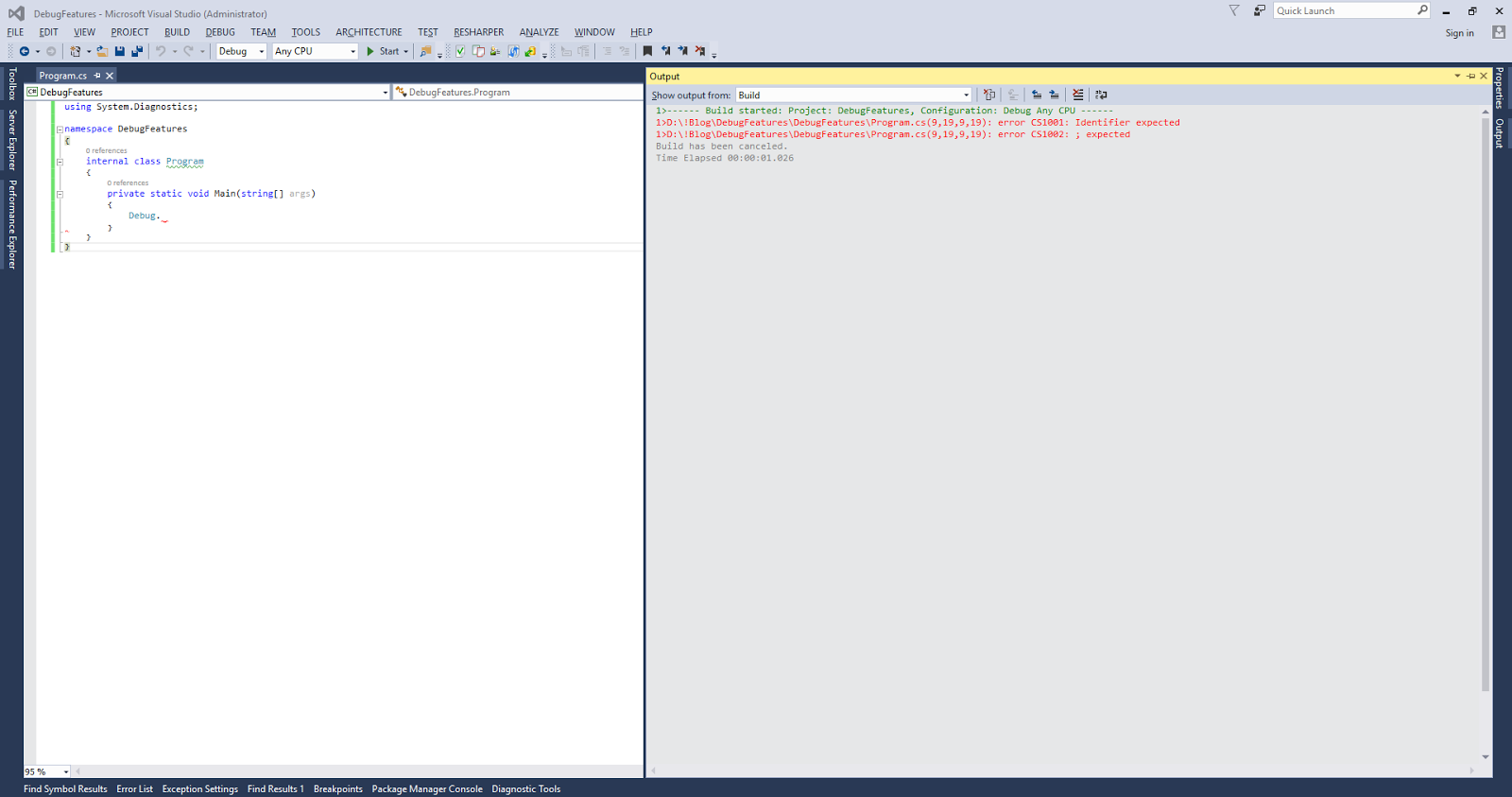
Task: Toggle auto hide pin on Output panel
Action: click(1470, 76)
